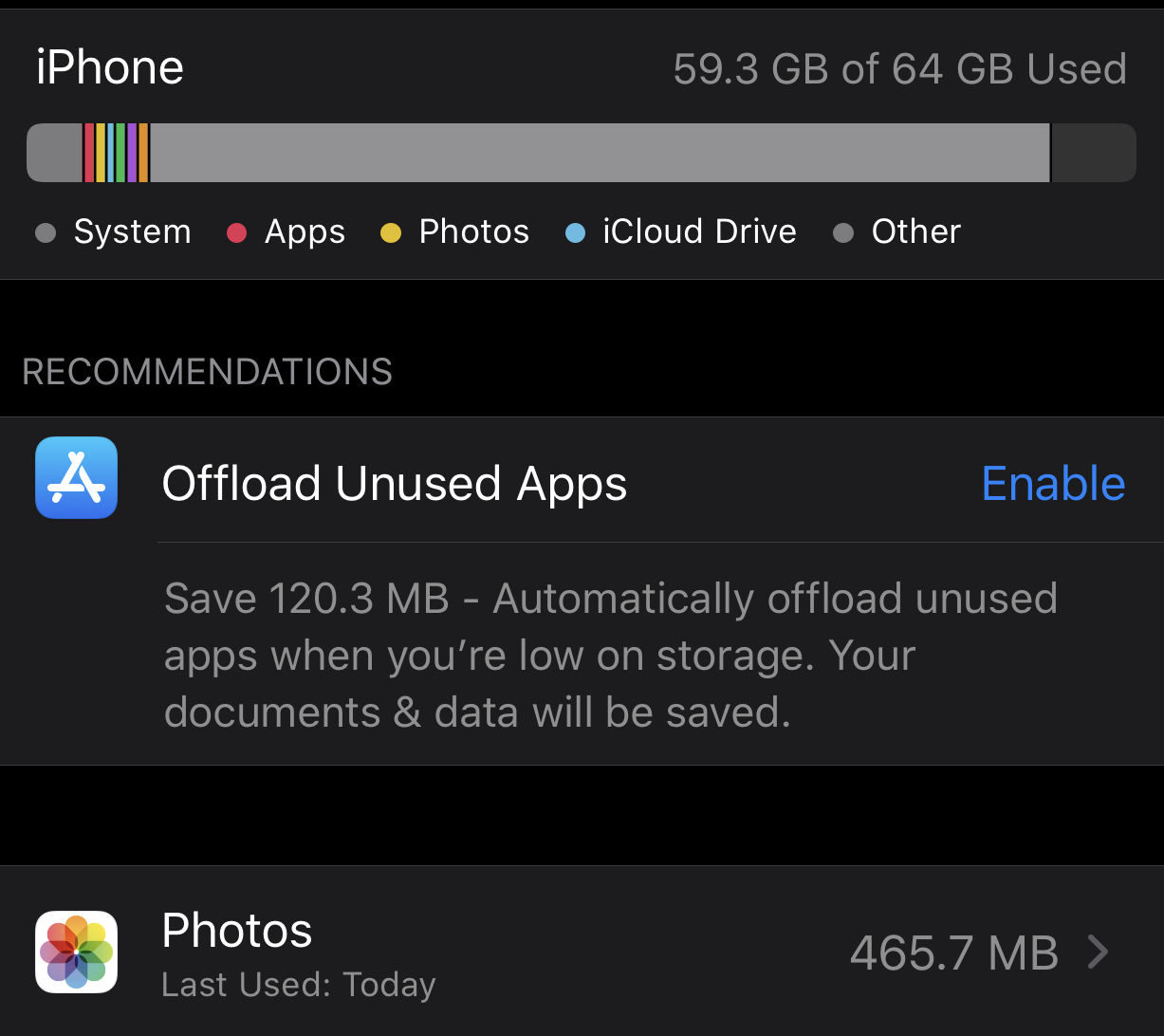This screenshot has height=1036, width=1164.
Task: Click the orange segment in the storage bar
Action: pyautogui.click(x=143, y=153)
